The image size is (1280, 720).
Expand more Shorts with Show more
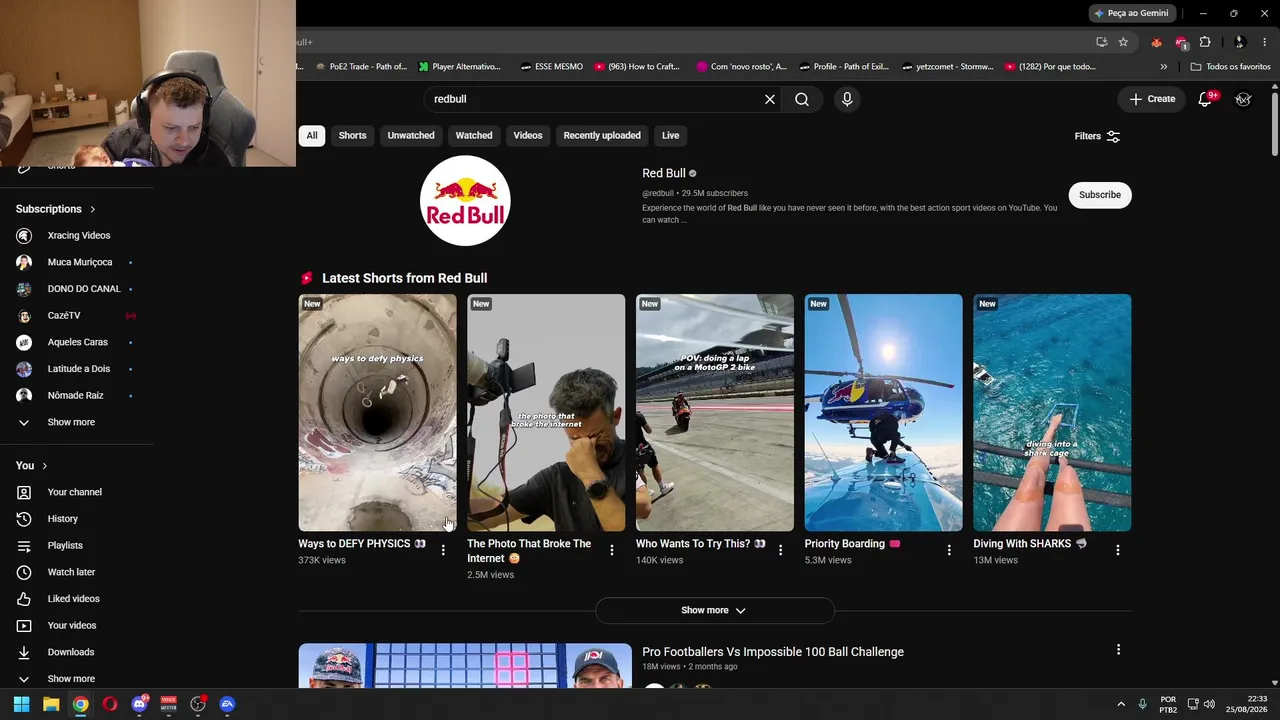[x=714, y=610]
